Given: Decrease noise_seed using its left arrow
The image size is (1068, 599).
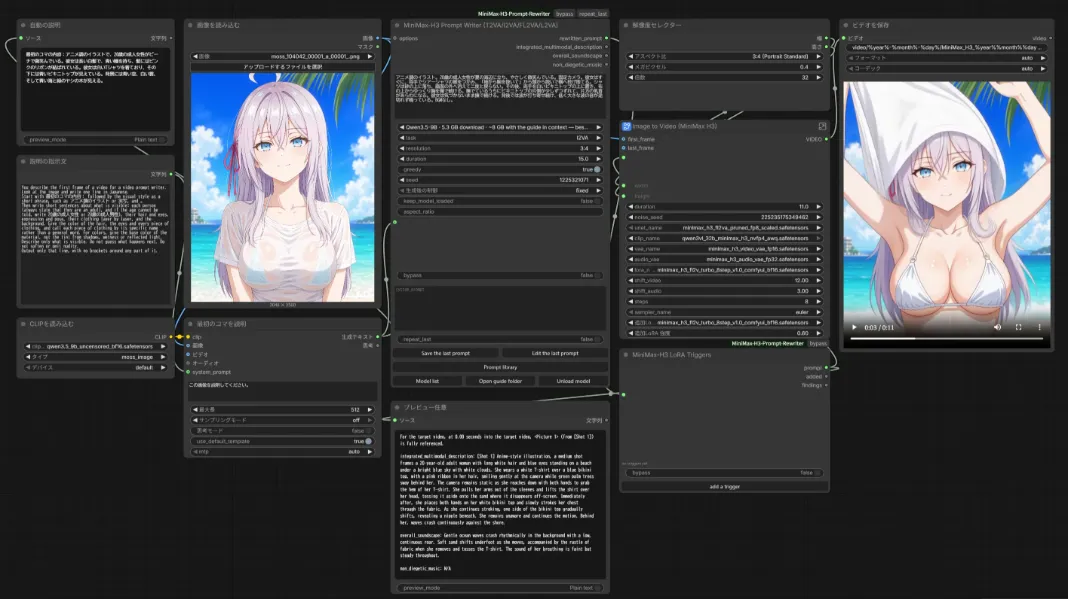Looking at the screenshot, I should [x=630, y=217].
